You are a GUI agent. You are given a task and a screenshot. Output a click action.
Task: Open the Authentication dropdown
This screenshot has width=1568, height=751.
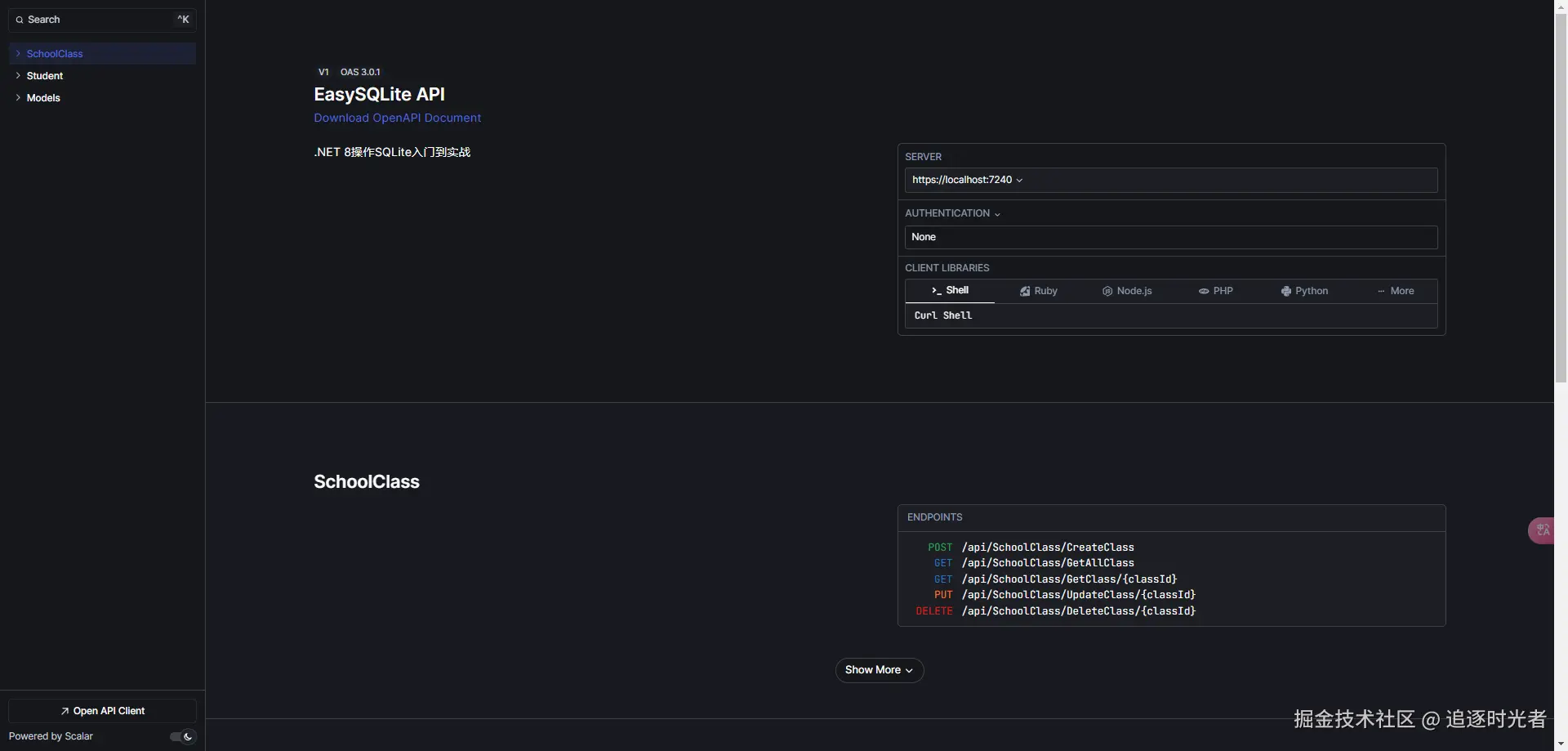(952, 213)
